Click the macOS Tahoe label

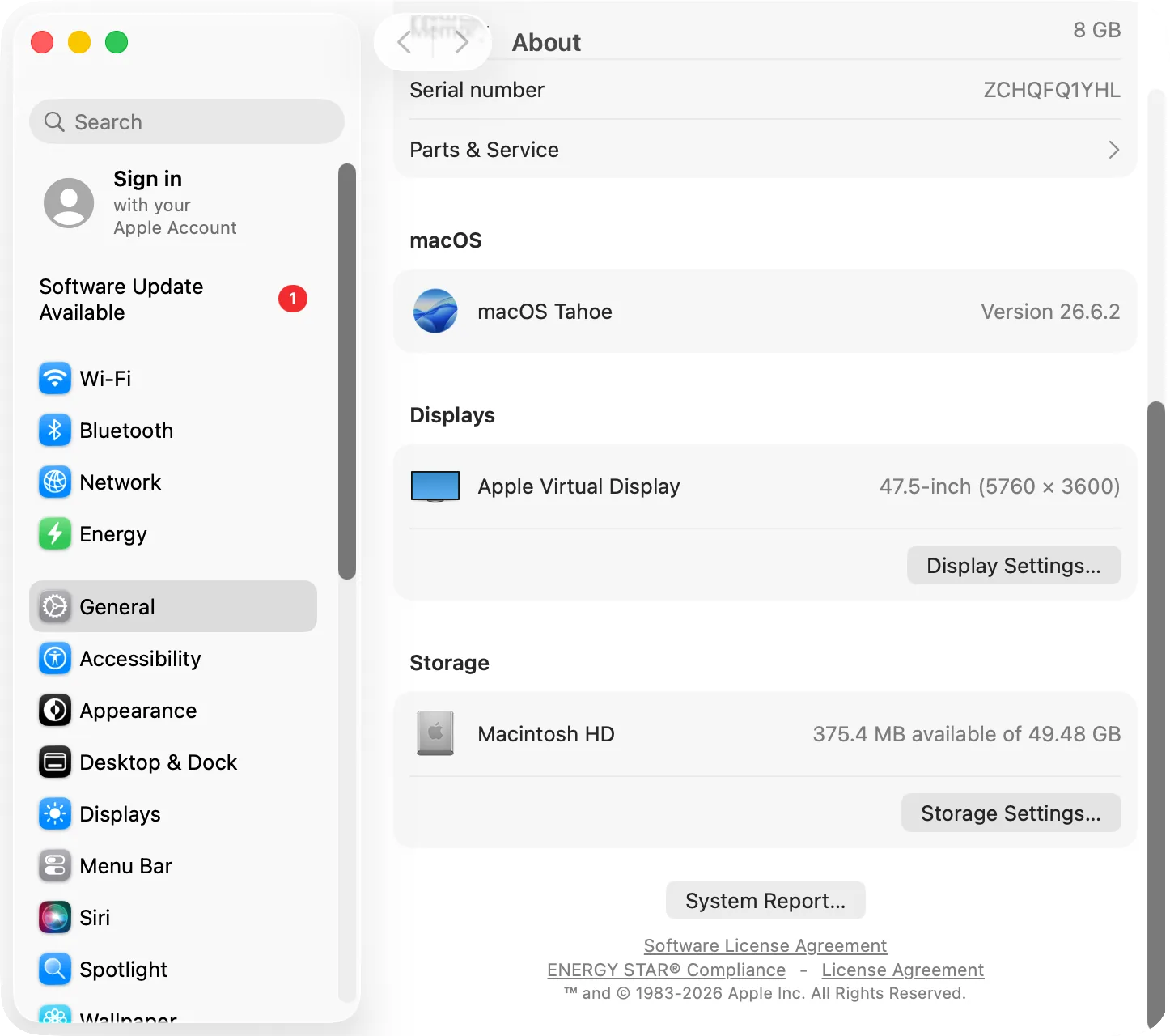(x=545, y=312)
